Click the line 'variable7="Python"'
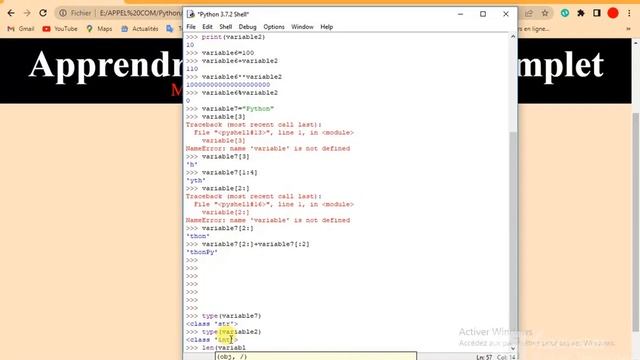Viewport: 640px width, 360px height. point(238,109)
